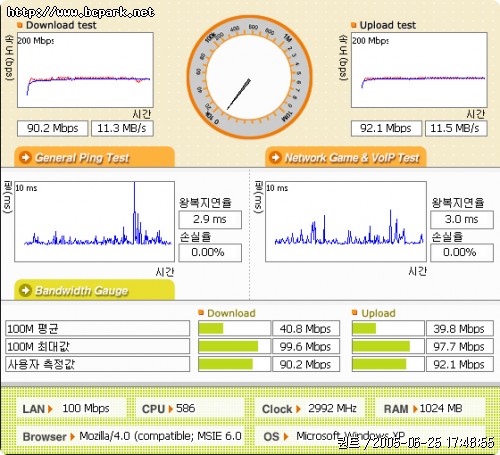Image resolution: width=500 pixels, height=455 pixels.
Task: Click the orange arrow after OS
Action: [286, 437]
